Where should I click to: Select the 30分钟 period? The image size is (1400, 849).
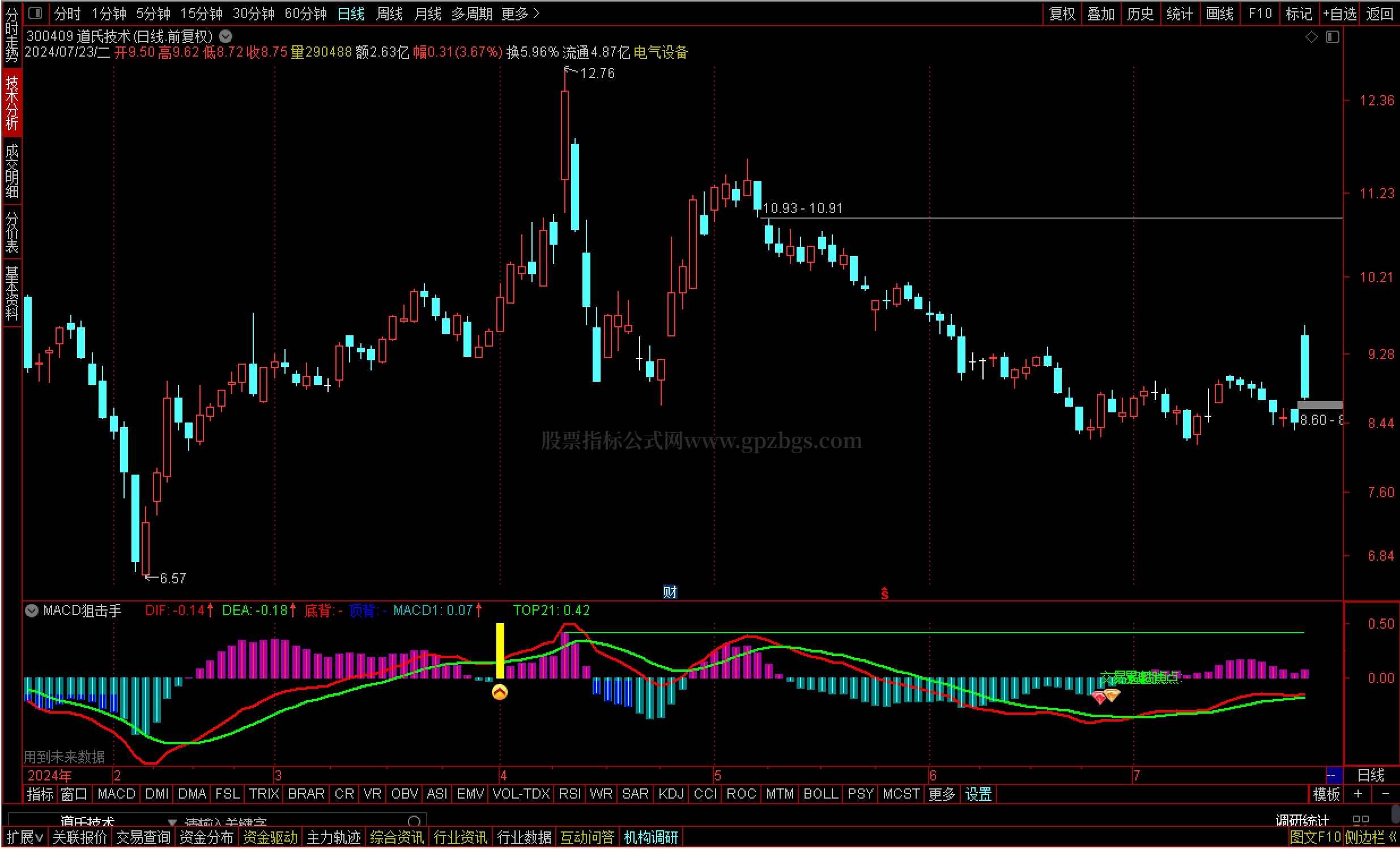pyautogui.click(x=253, y=13)
